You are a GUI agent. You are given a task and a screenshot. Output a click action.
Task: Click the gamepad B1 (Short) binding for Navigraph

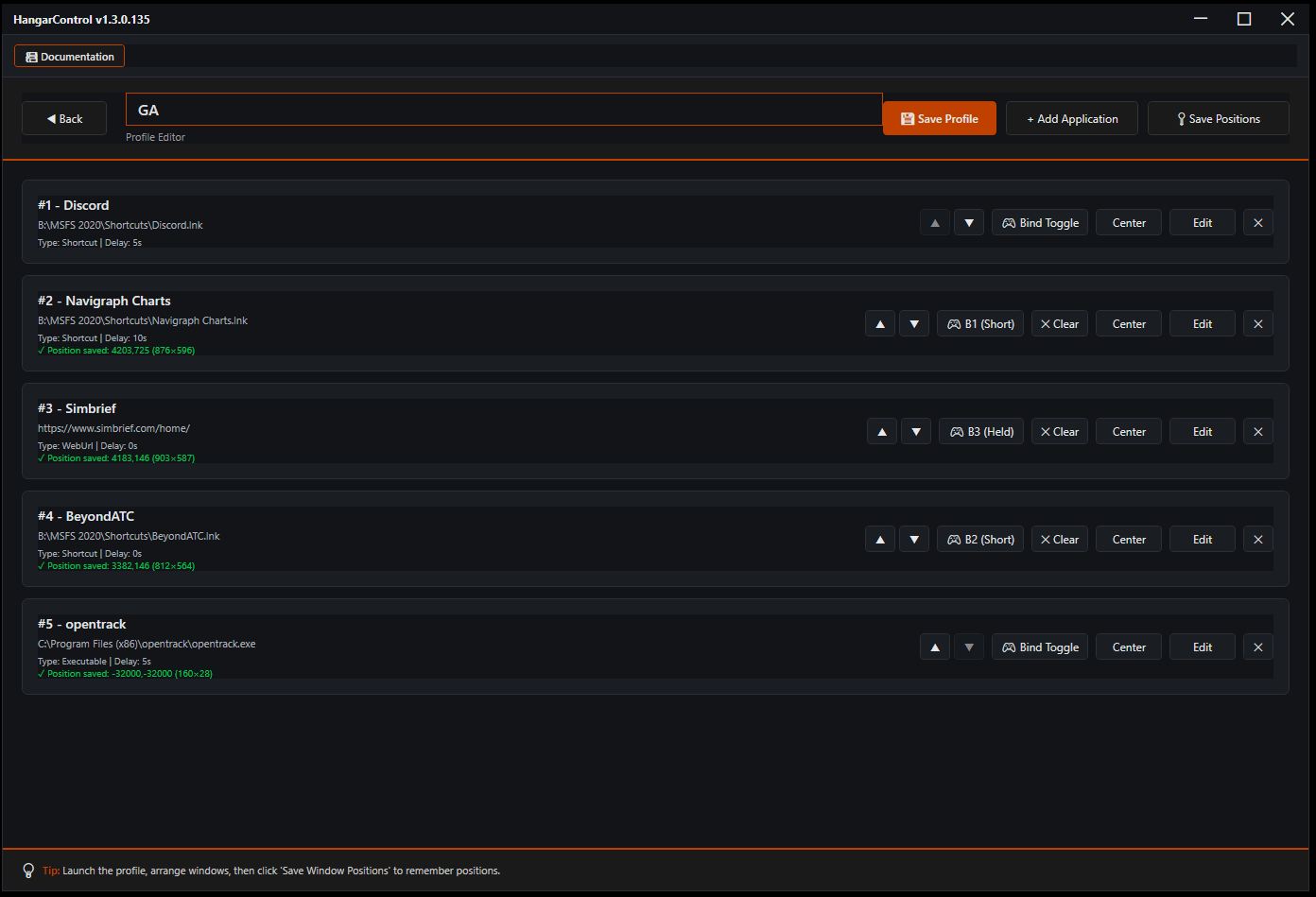coord(979,323)
